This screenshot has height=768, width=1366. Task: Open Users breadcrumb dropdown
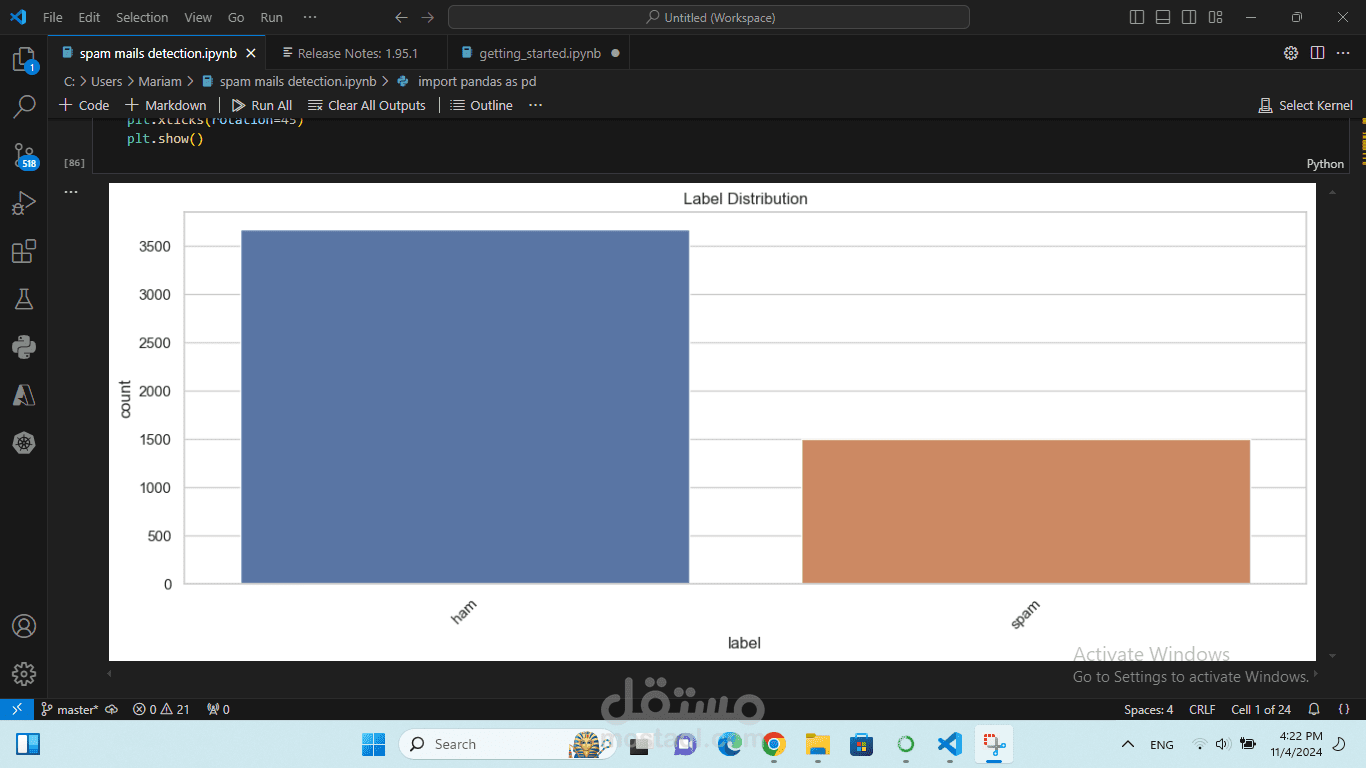[106, 81]
